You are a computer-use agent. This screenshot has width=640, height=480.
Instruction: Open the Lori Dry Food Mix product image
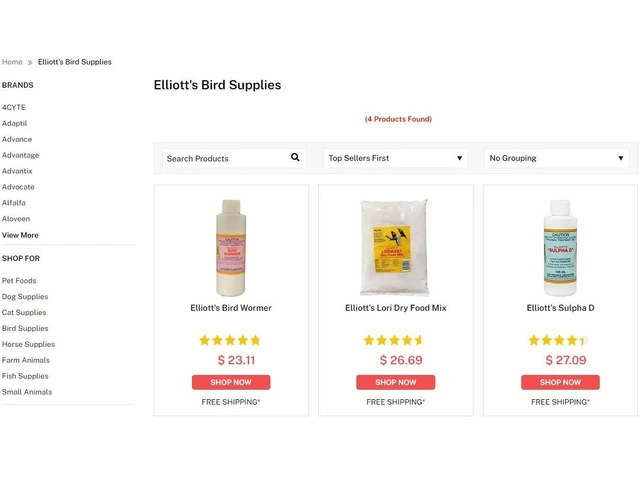(x=394, y=248)
